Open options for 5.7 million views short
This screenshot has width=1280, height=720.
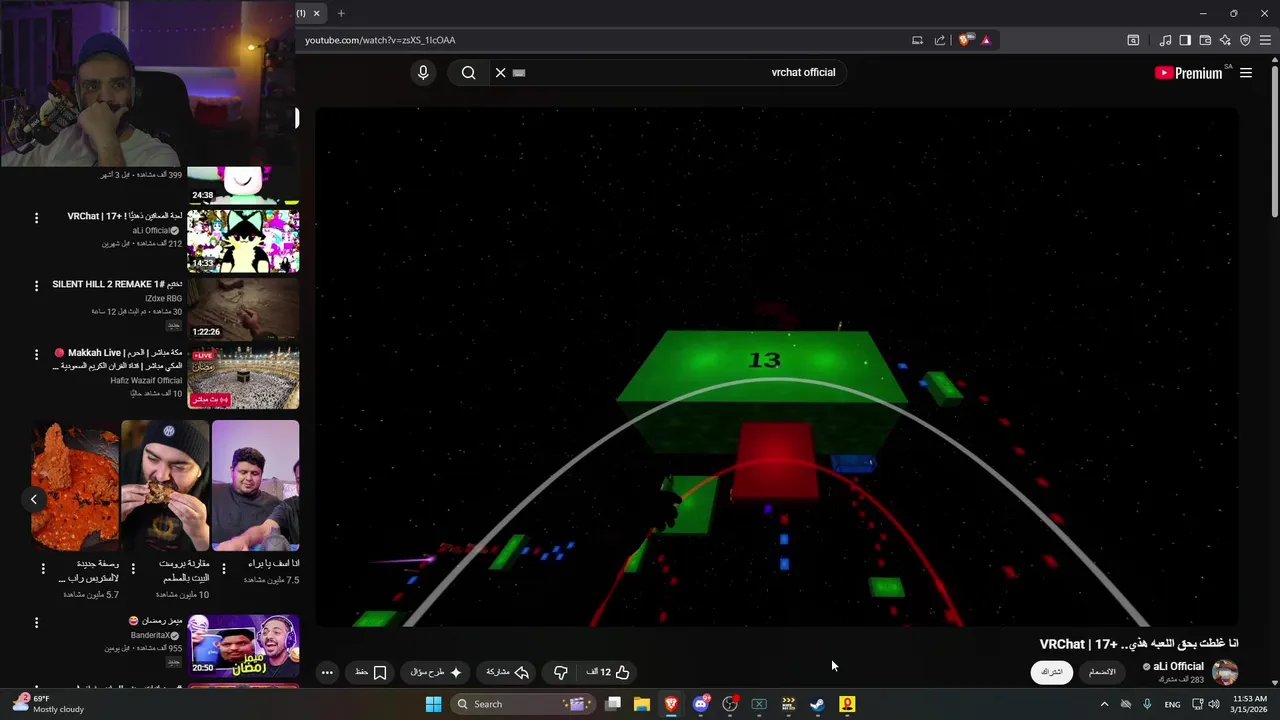(x=43, y=568)
